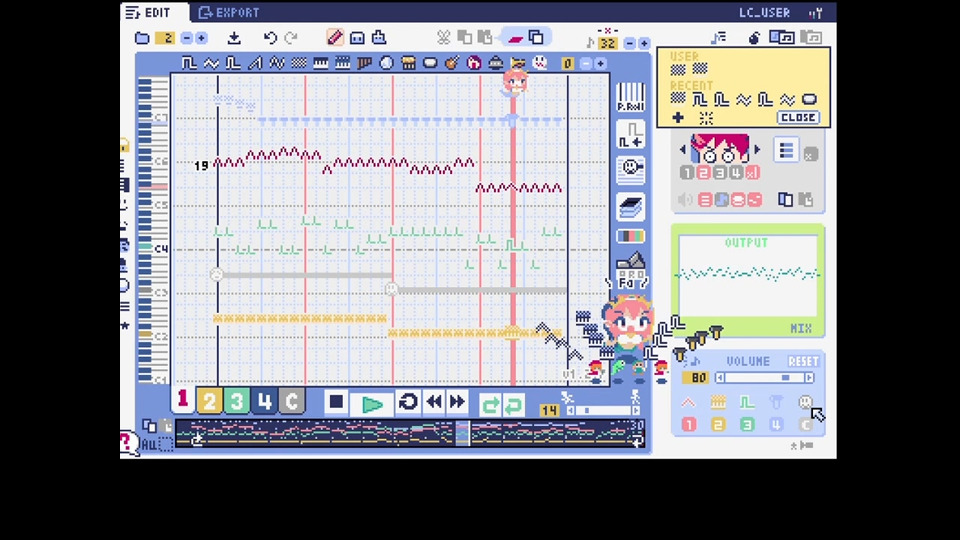The image size is (960, 540).
Task: Select channel tab 3
Action: pyautogui.click(x=236, y=401)
